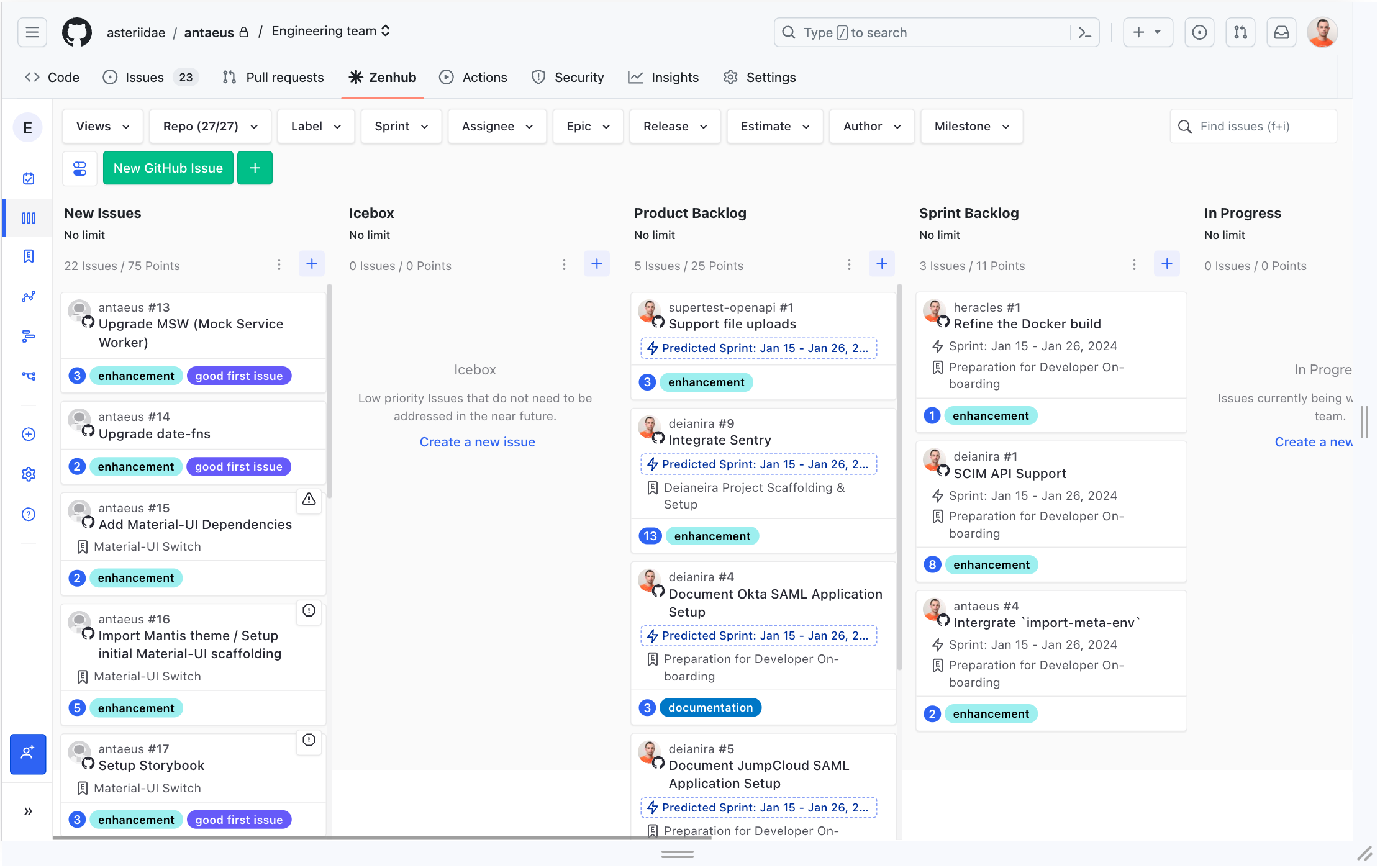
Task: Click the alert icon on antaeus #16 card
Action: [309, 611]
